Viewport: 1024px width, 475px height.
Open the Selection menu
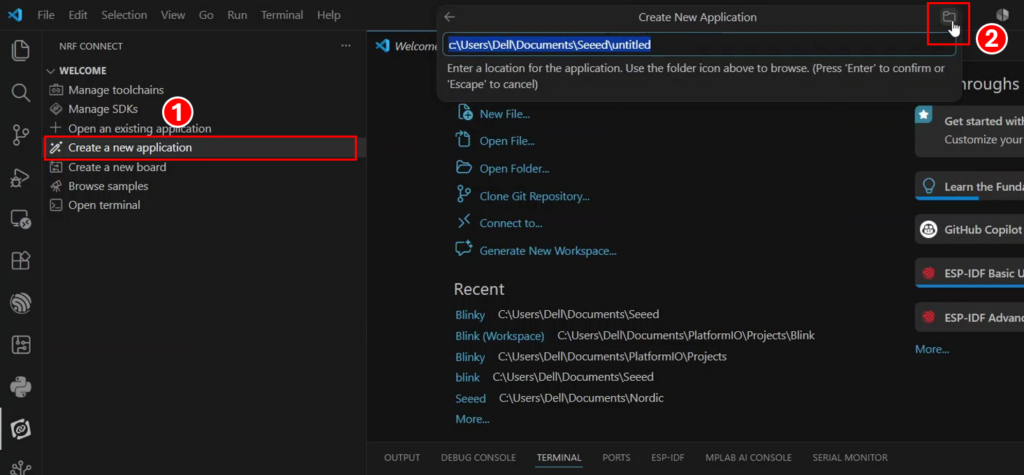(x=124, y=15)
